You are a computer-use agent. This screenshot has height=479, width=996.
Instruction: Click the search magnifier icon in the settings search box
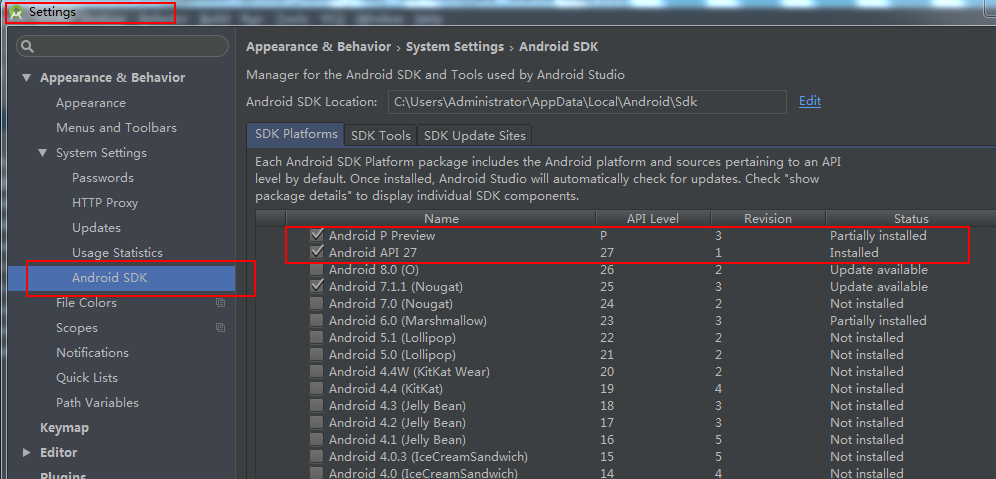(27, 46)
